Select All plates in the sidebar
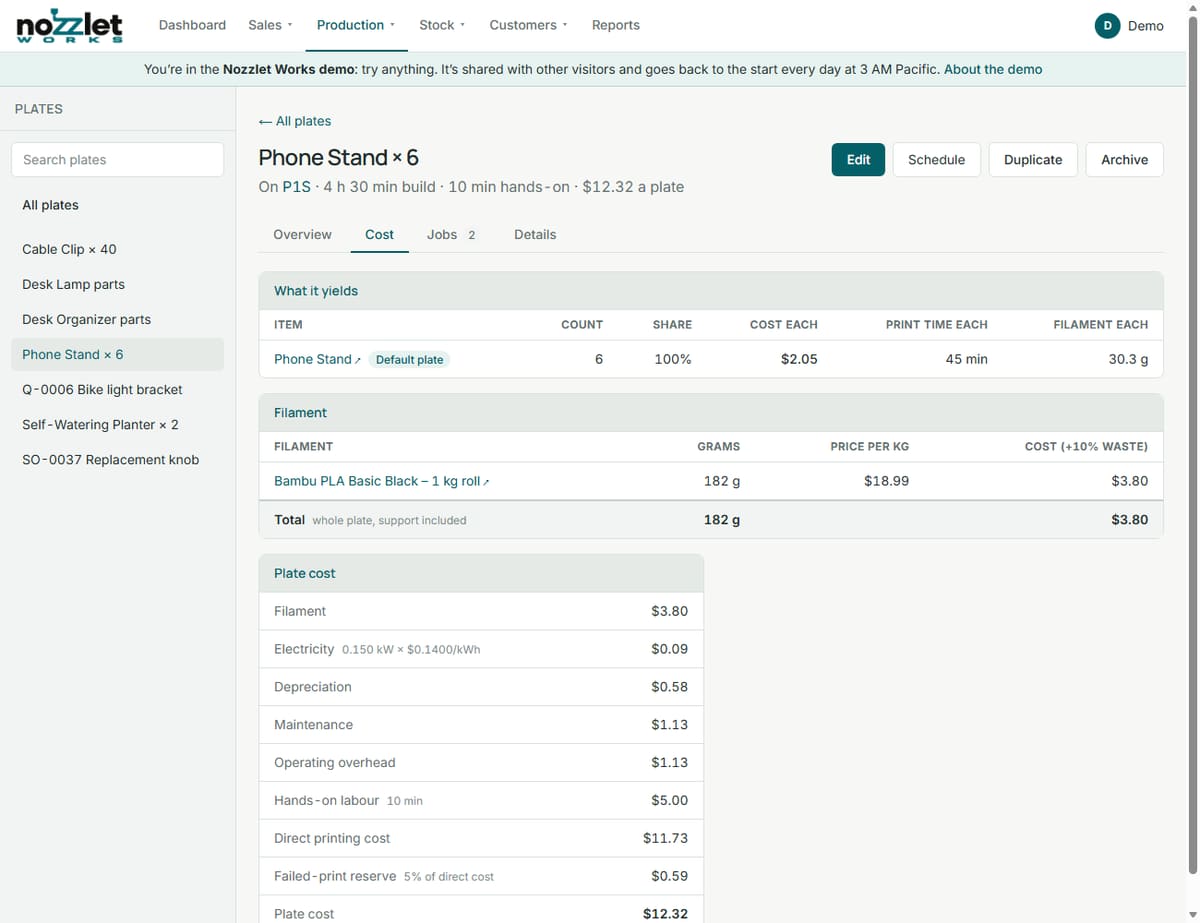1200x923 pixels. point(117,205)
